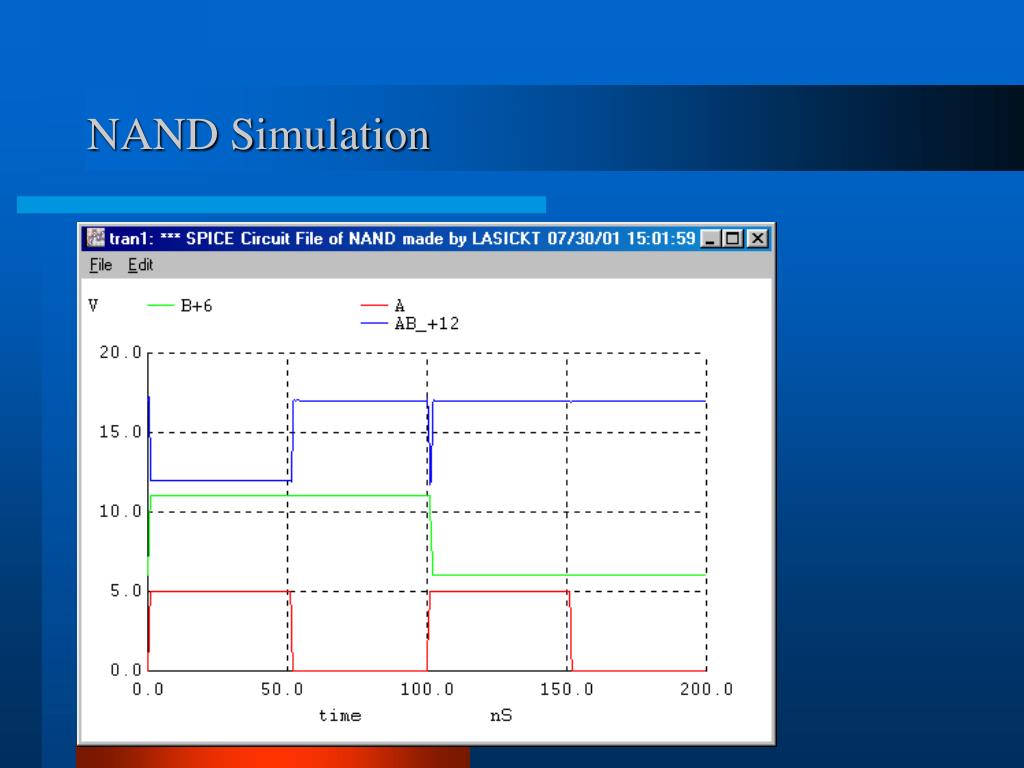Click the time axis label
This screenshot has height=768, width=1024.
(340, 716)
